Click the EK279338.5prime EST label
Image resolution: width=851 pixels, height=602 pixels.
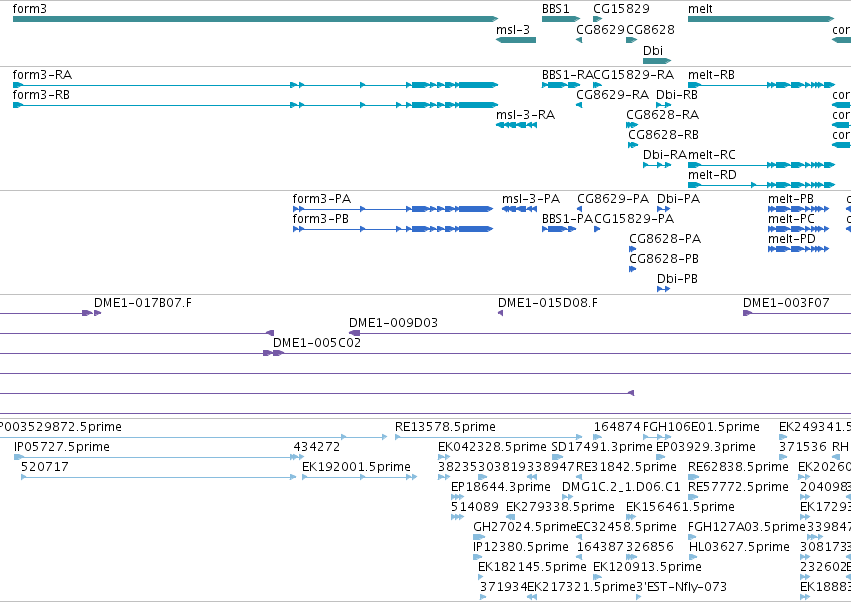pyautogui.click(x=560, y=508)
